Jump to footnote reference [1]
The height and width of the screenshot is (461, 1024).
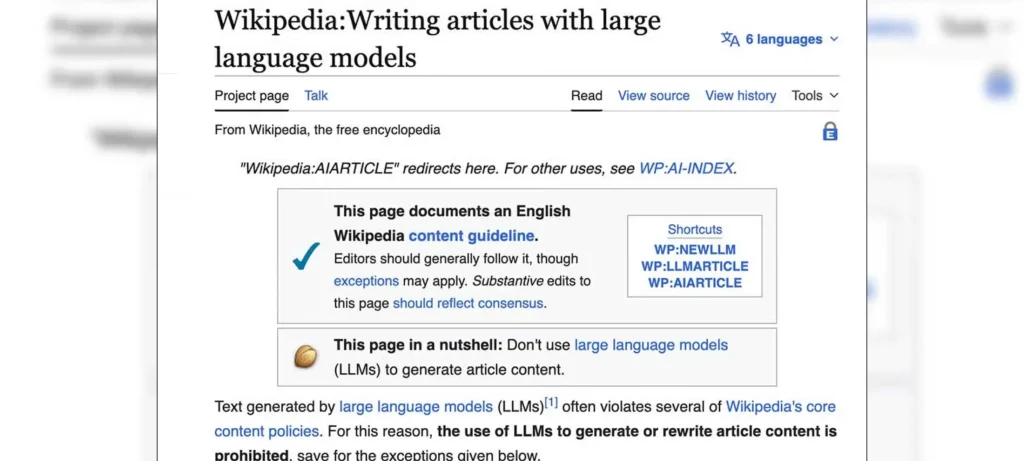pos(551,403)
